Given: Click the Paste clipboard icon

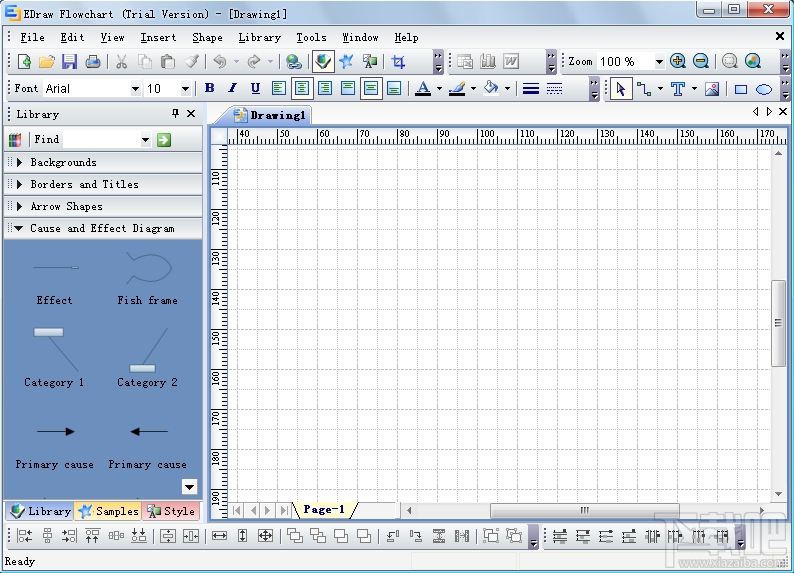Looking at the screenshot, I should (x=168, y=62).
